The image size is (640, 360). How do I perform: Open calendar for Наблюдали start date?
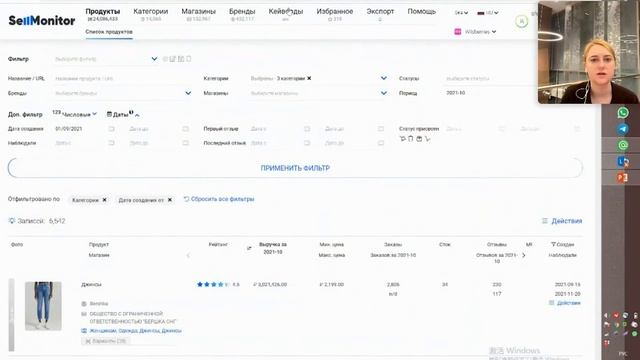pyautogui.click(x=111, y=143)
